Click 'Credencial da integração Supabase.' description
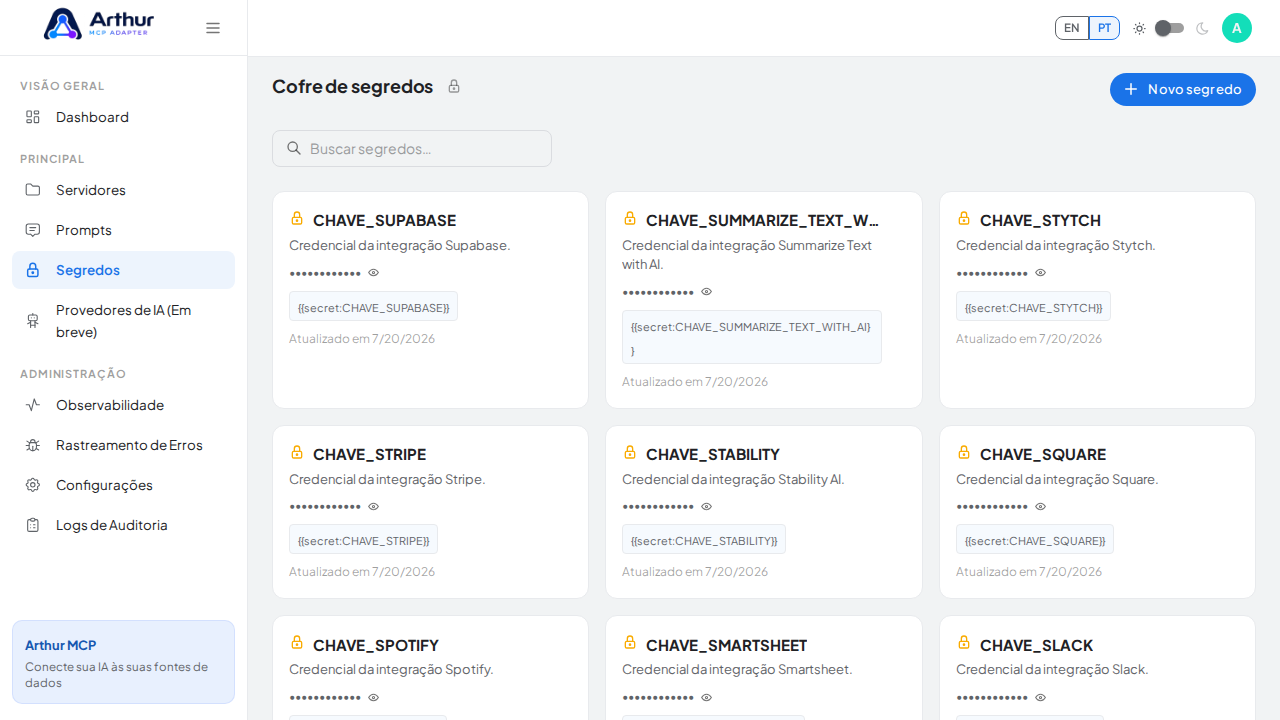 pos(400,245)
